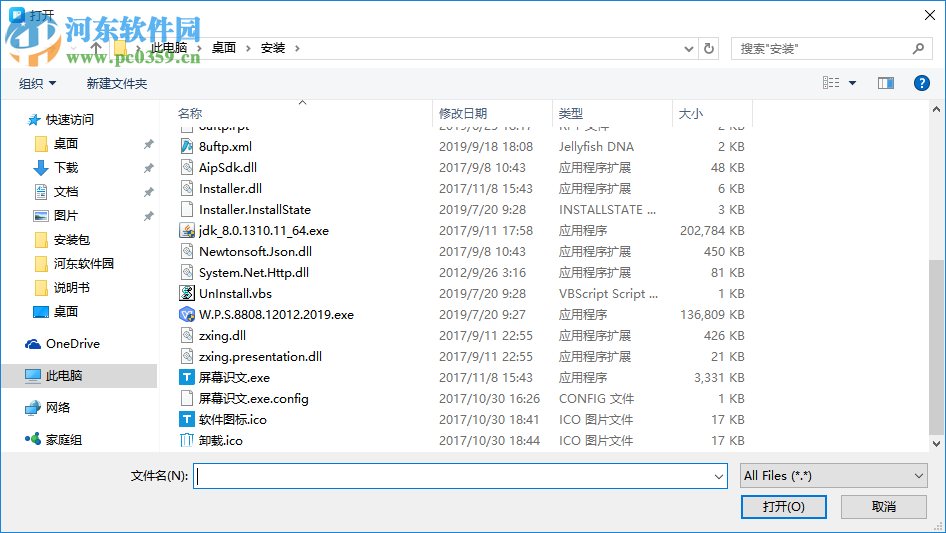The height and width of the screenshot is (533, 946).
Task: Open help with the blue question mark
Action: (921, 83)
